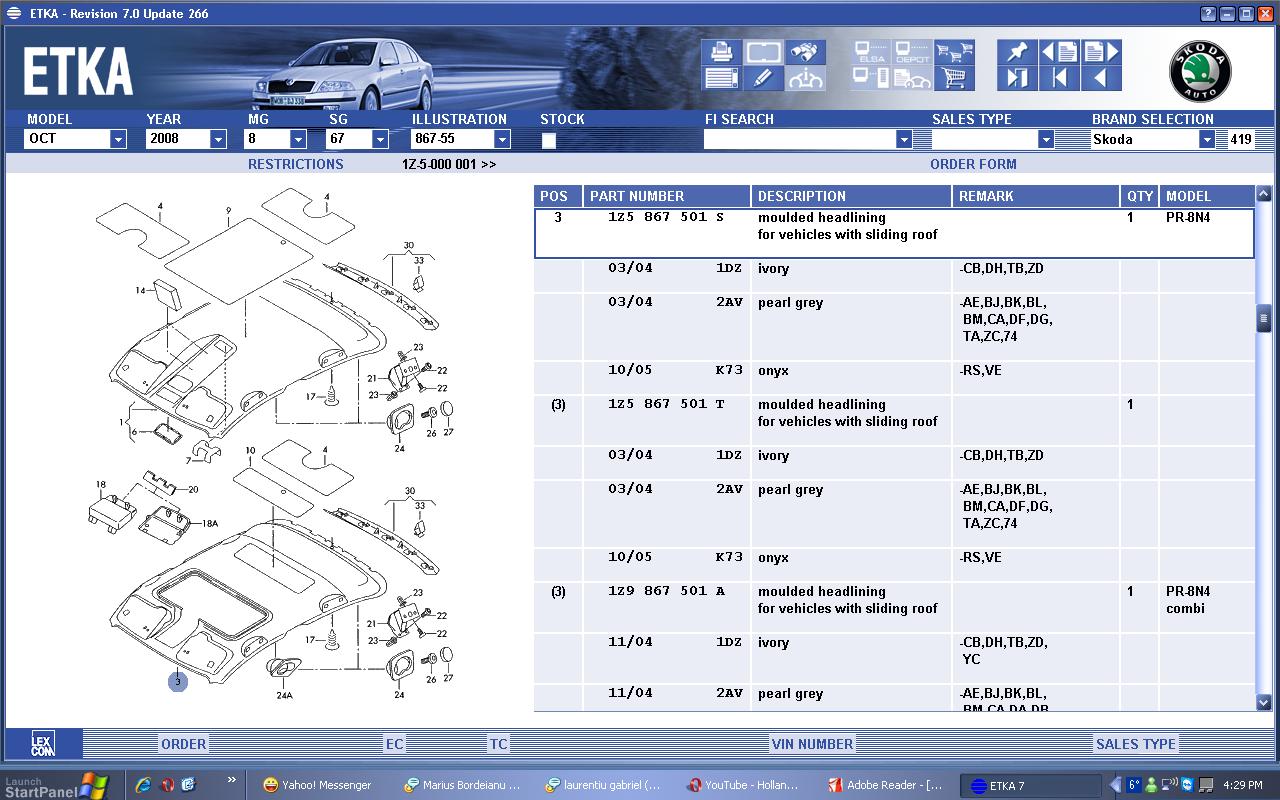1280x800 pixels.
Task: Jump to first with skip-back icon
Action: 1059,78
